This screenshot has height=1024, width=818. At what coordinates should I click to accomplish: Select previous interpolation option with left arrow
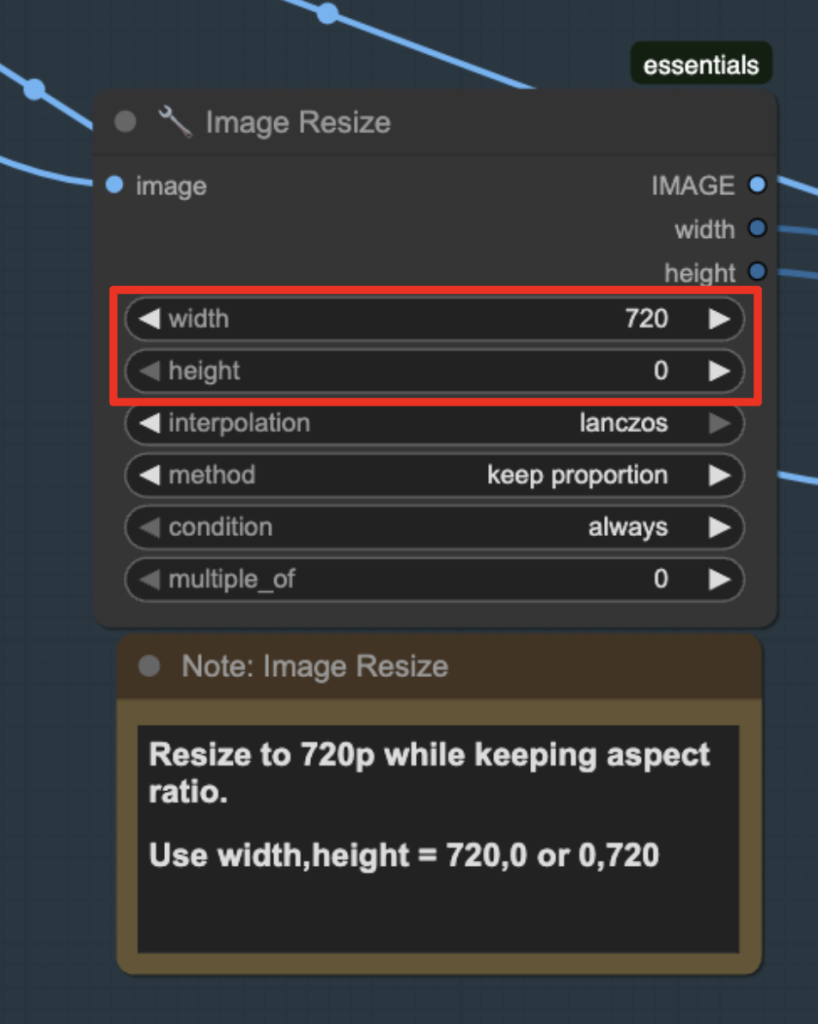[x=149, y=423]
